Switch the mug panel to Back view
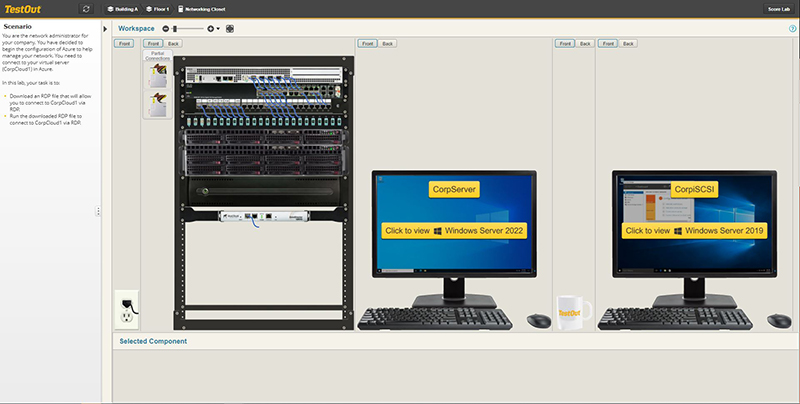The image size is (800, 404). 585,43
